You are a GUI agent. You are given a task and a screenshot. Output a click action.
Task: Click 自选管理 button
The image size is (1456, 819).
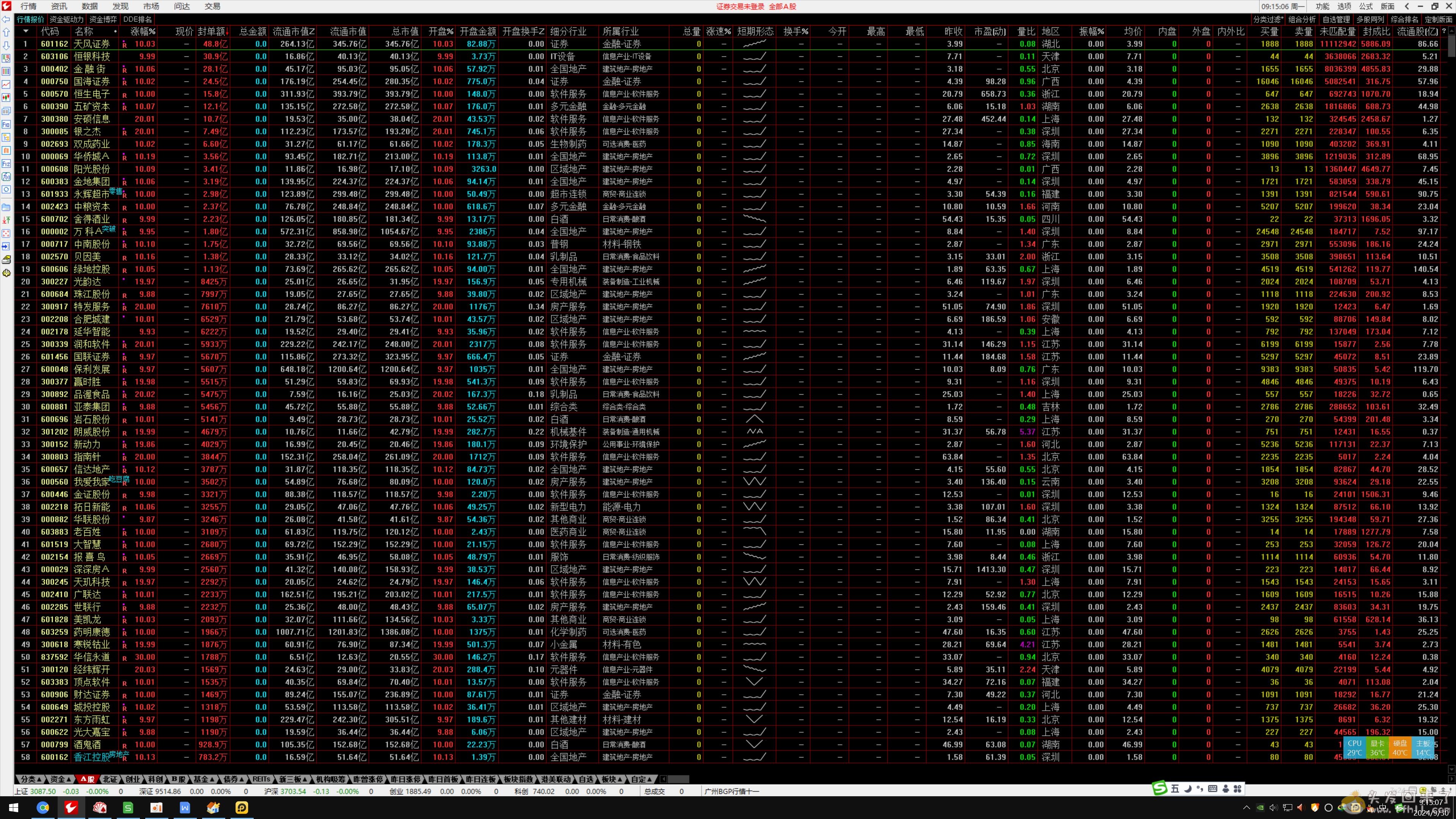1336,19
